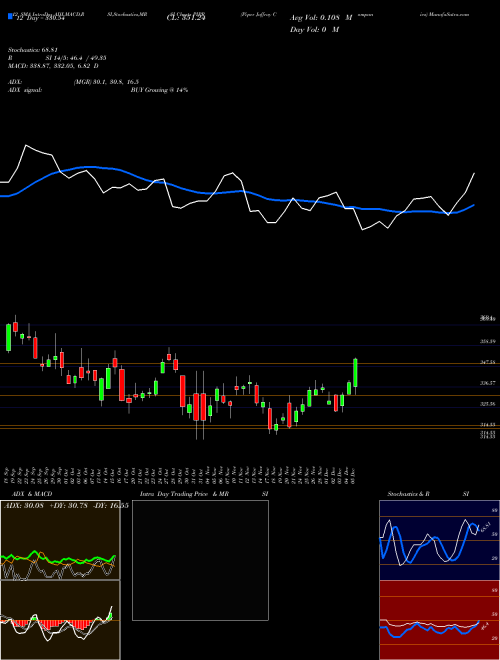Click the 325.56 price axis label
Image resolution: width=500 pixels, height=660 pixels.
point(488,404)
